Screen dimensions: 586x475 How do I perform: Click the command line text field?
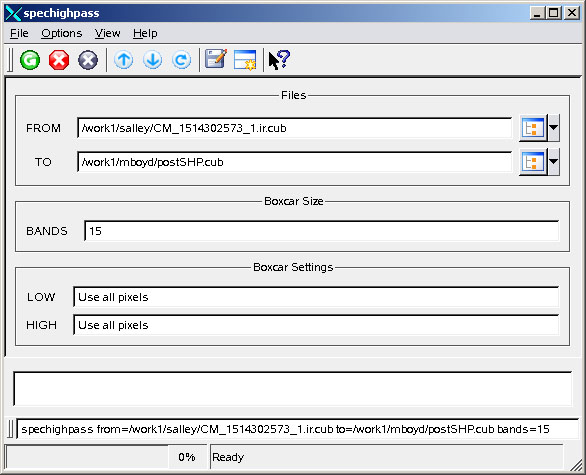[x=297, y=429]
